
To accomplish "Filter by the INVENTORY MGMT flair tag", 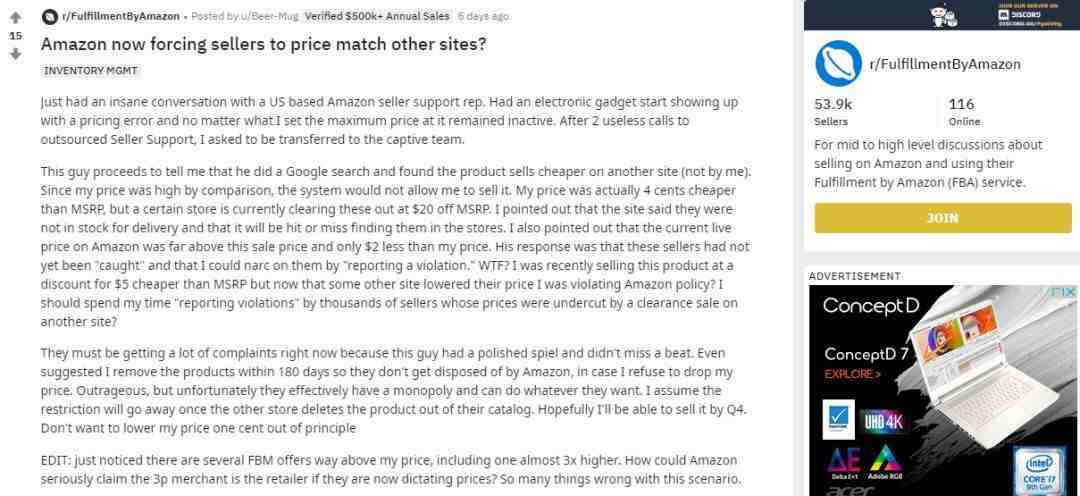I will 91,70.
